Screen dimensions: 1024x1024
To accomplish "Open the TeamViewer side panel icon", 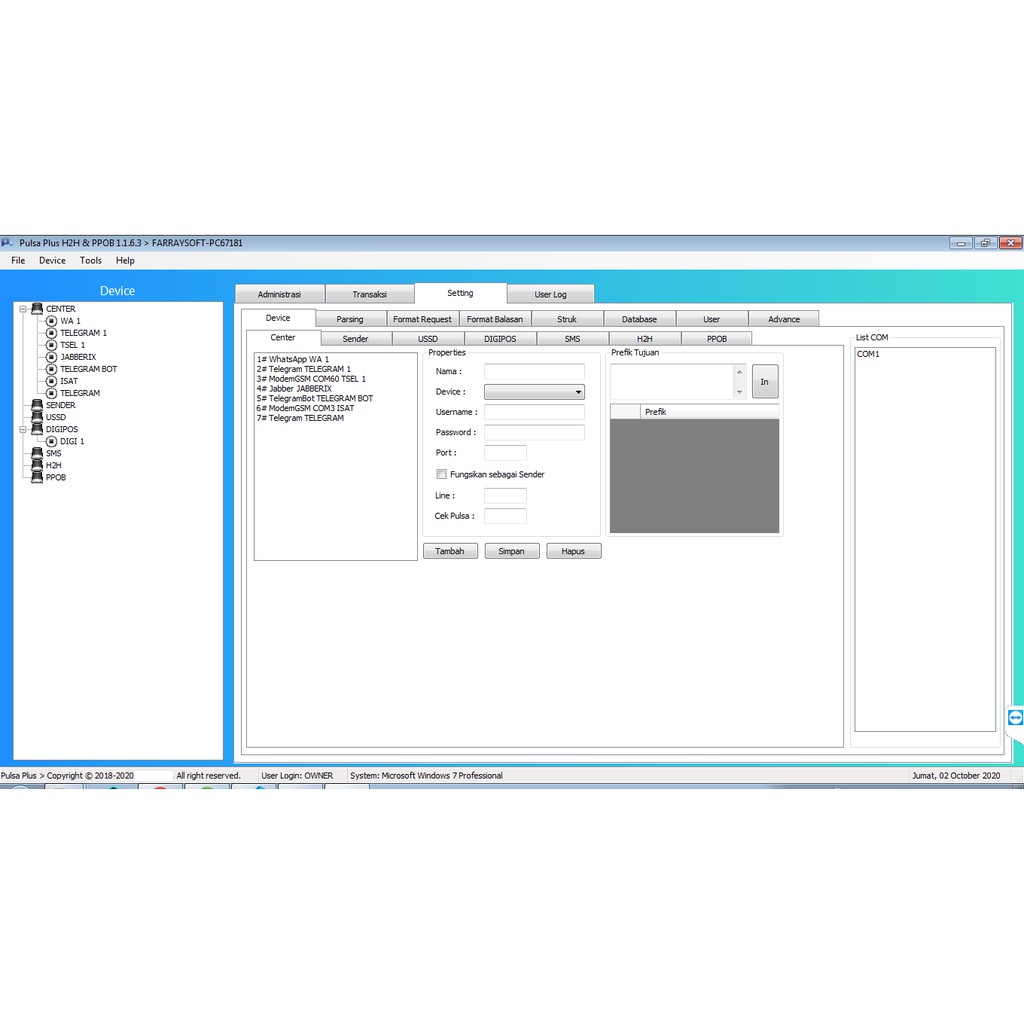I will (x=1015, y=718).
